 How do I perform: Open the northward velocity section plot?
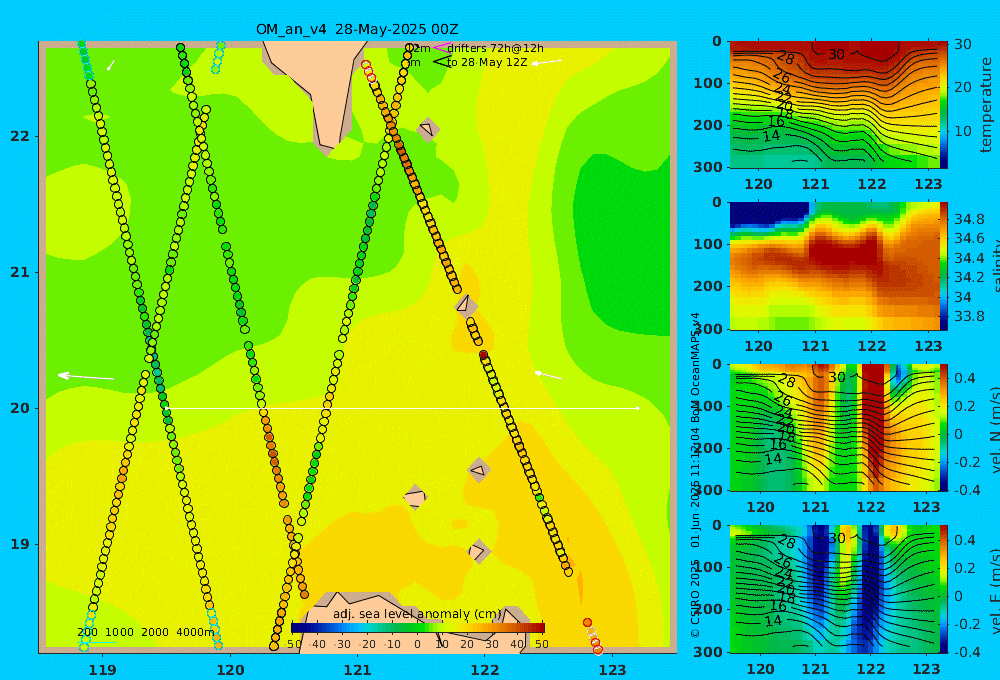[835, 427]
